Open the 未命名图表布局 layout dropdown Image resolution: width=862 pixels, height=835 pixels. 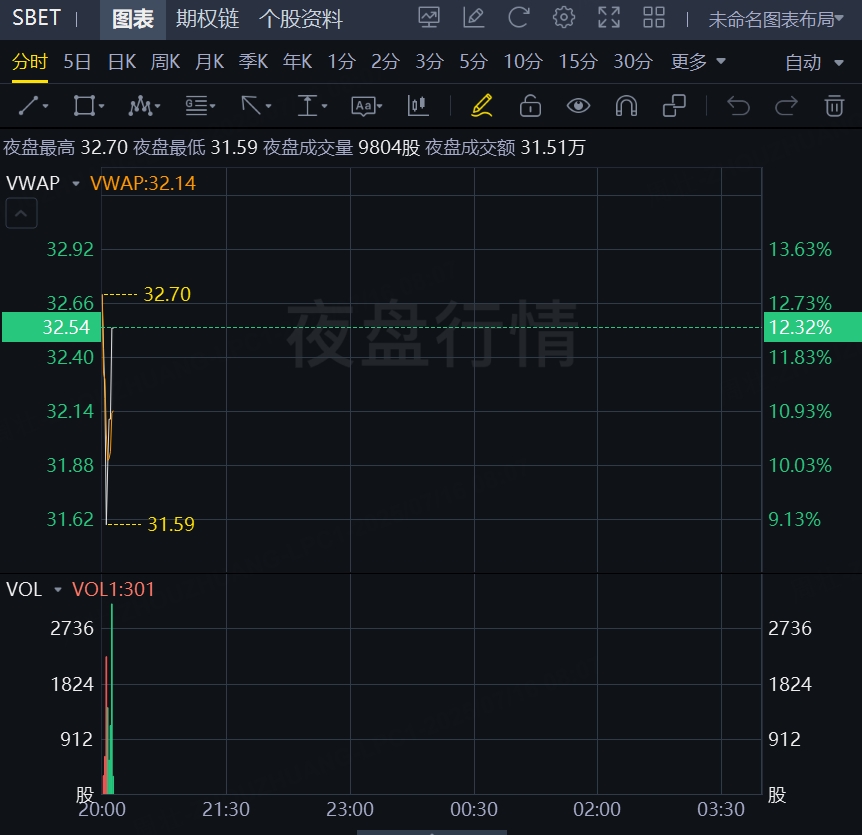tap(776, 19)
